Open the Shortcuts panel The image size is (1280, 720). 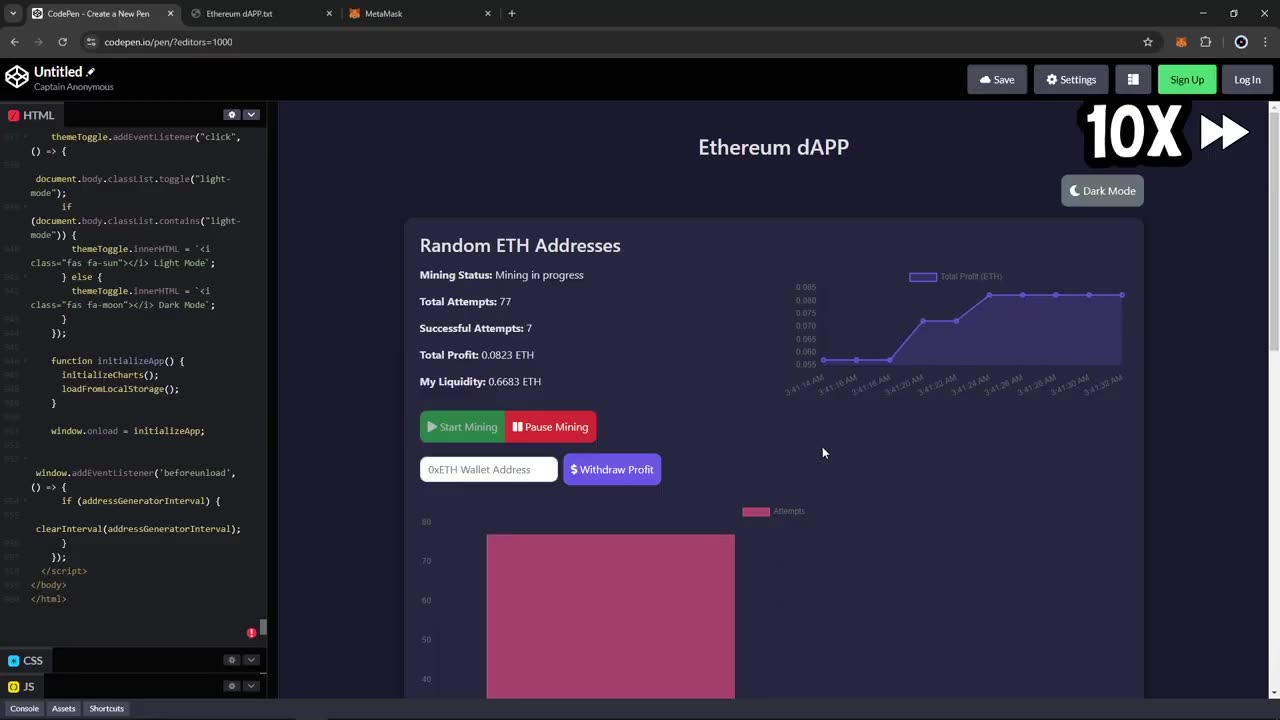pyautogui.click(x=107, y=708)
